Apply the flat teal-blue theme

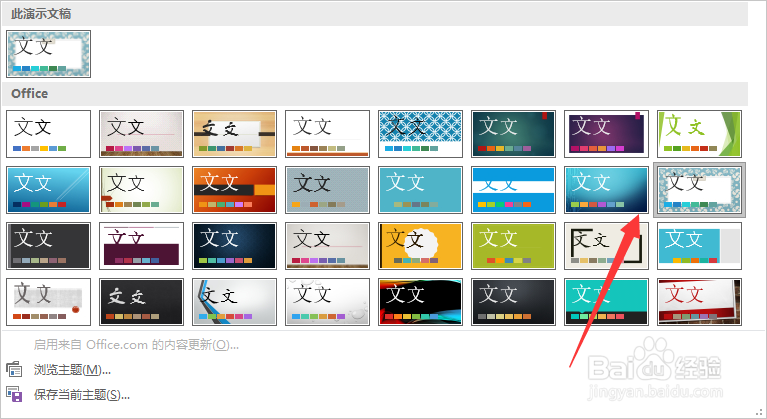point(420,190)
